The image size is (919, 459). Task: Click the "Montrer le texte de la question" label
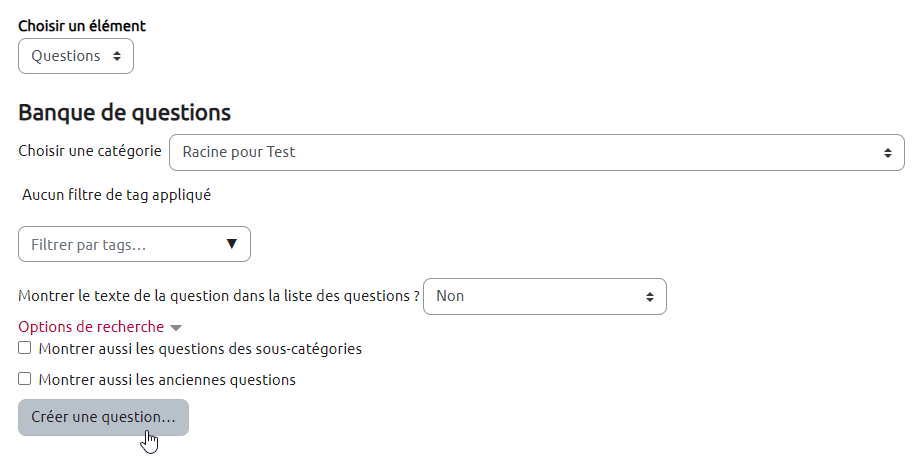click(x=218, y=296)
